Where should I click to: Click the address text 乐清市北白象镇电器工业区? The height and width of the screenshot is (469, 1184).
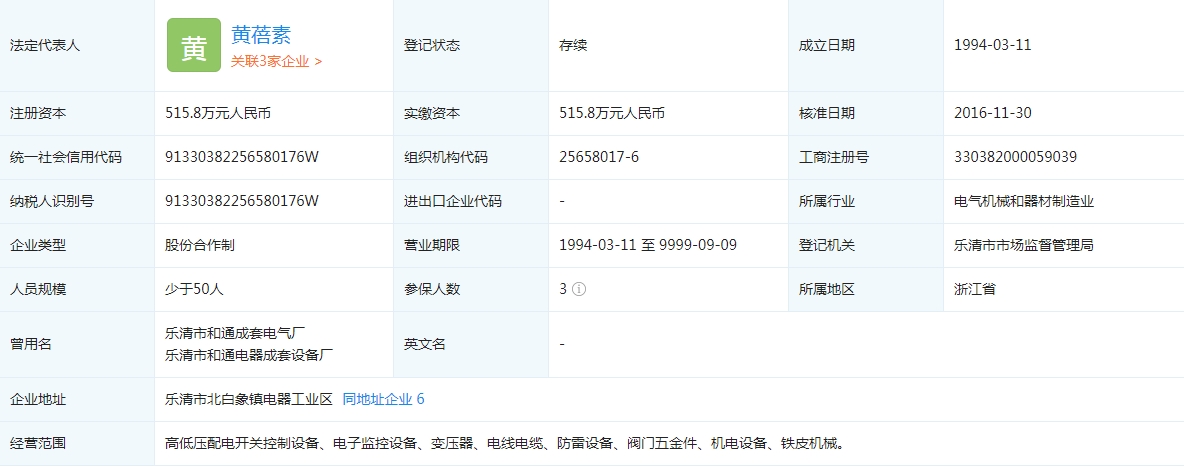pyautogui.click(x=248, y=399)
